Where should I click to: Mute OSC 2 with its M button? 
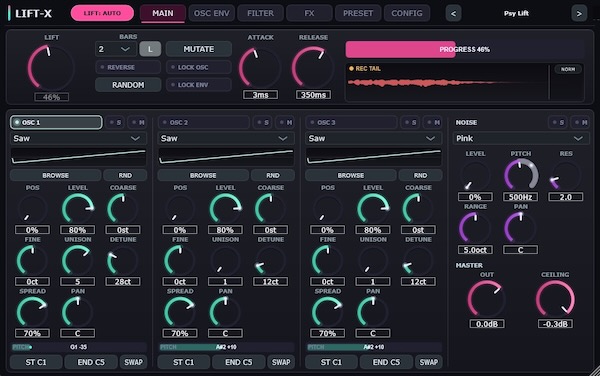pos(285,122)
